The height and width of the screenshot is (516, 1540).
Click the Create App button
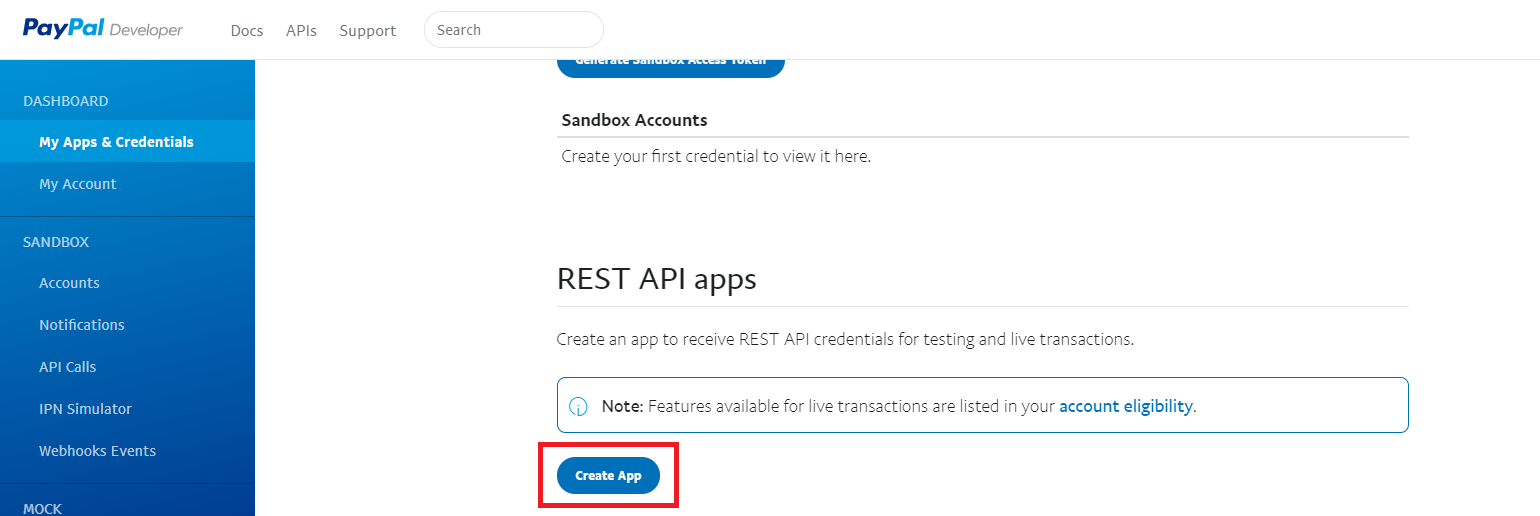tap(608, 476)
